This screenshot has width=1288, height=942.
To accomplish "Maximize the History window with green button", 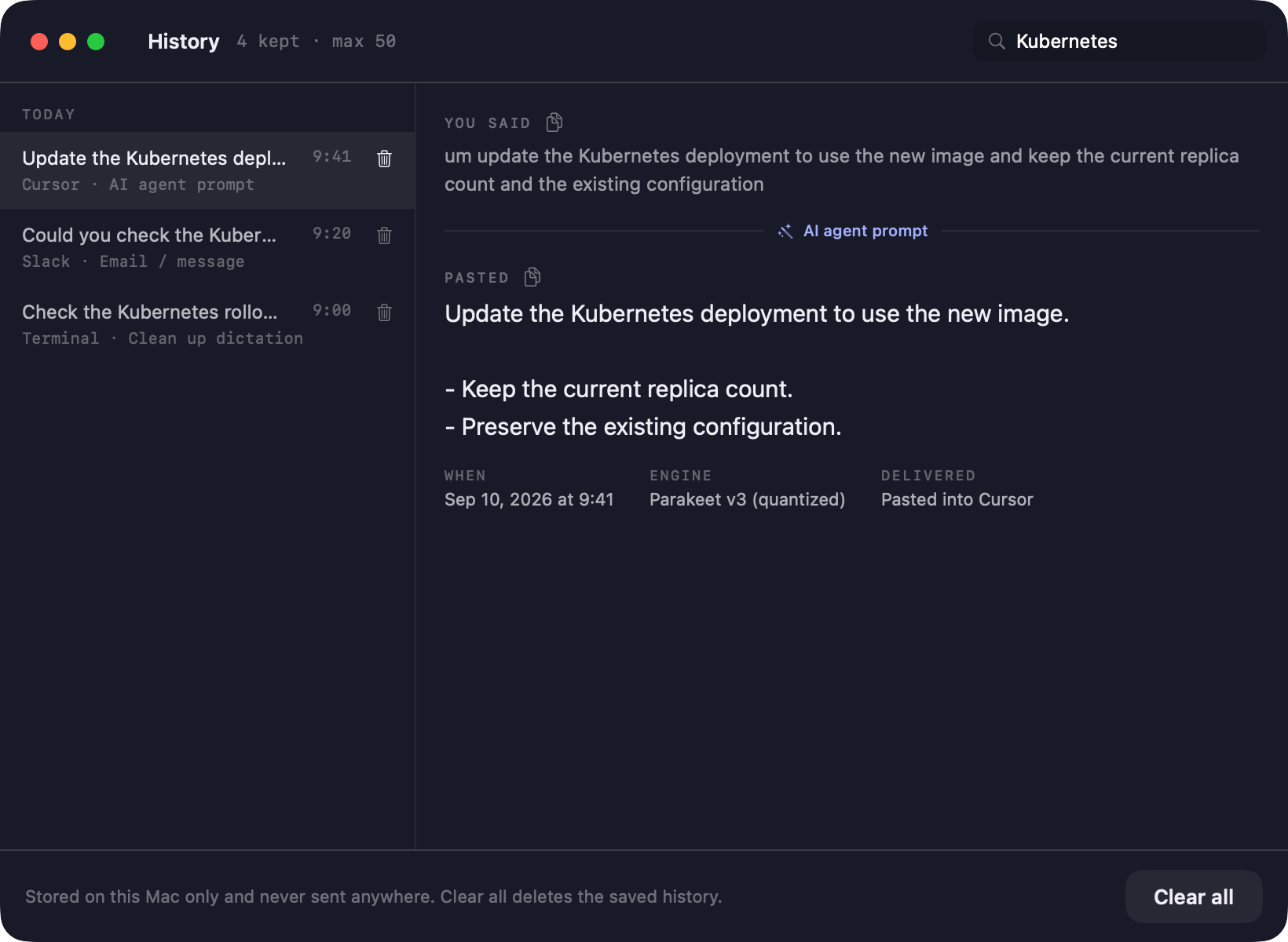I will [x=96, y=42].
